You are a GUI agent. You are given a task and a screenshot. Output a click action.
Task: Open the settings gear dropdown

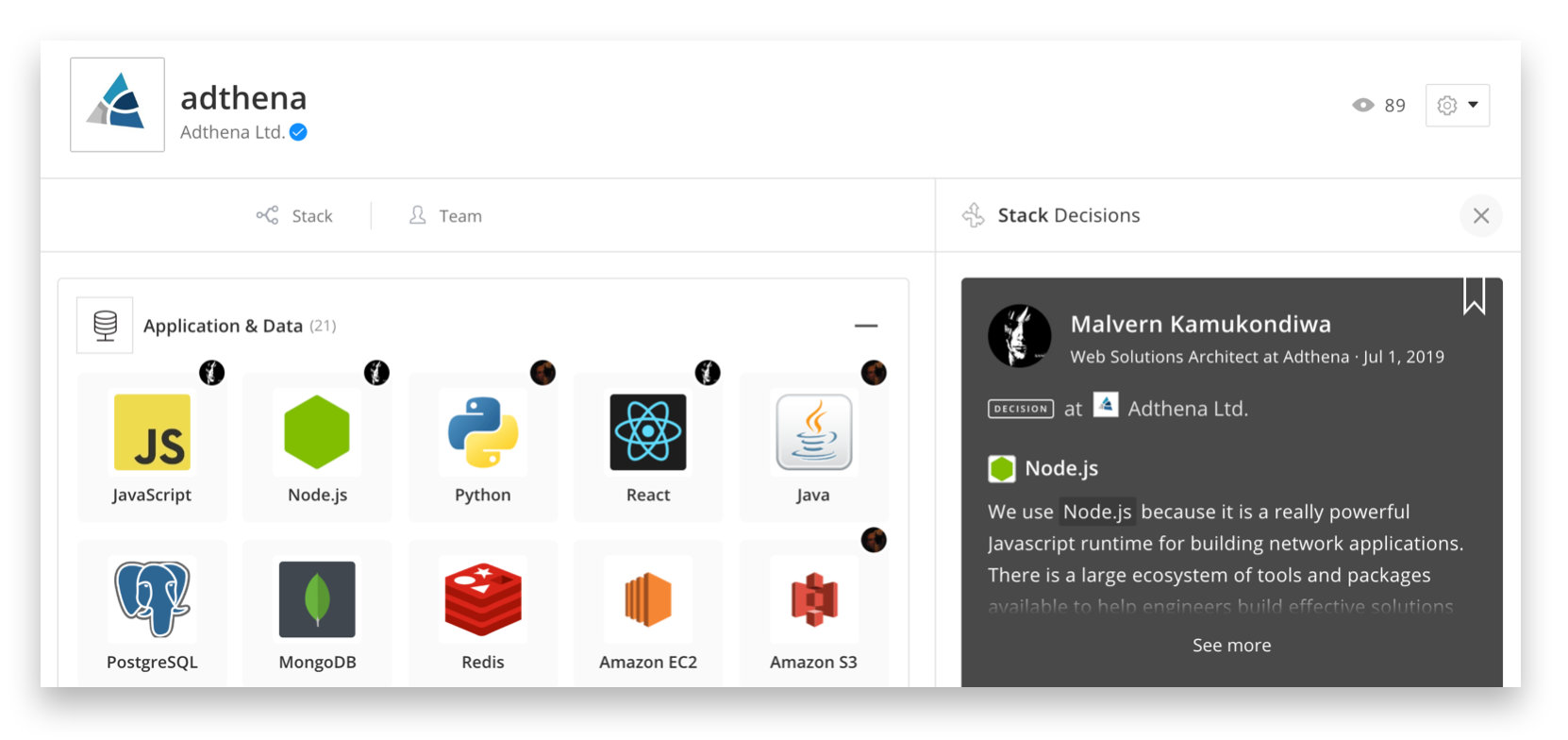point(1458,105)
